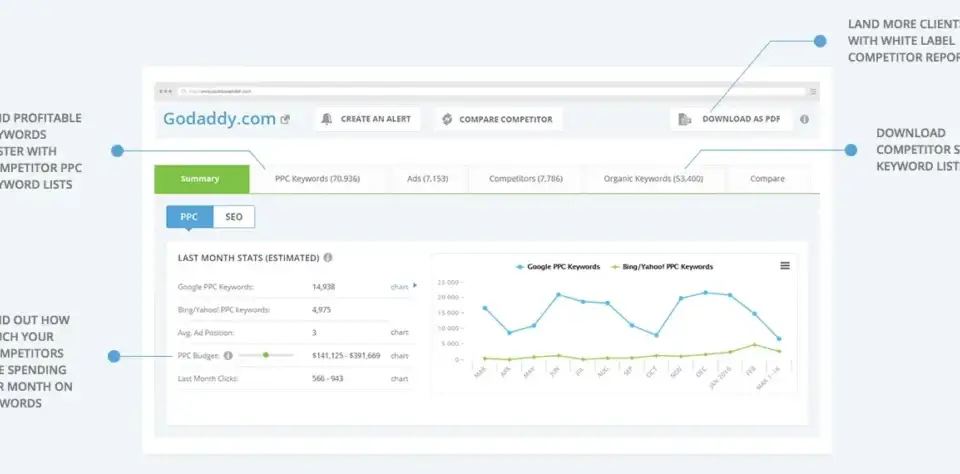Open the Summary tab
This screenshot has width=960, height=474.
(201, 179)
